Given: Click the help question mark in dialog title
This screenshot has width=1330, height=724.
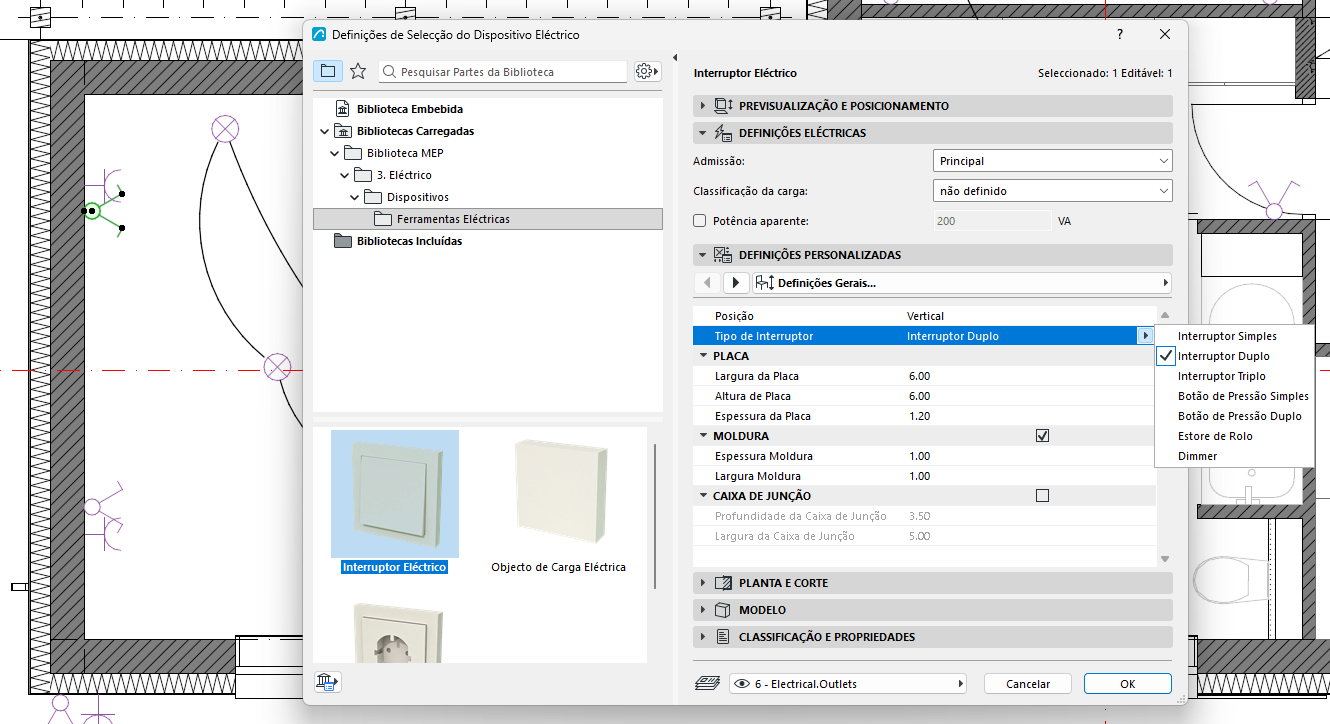Looking at the screenshot, I should point(1119,34).
